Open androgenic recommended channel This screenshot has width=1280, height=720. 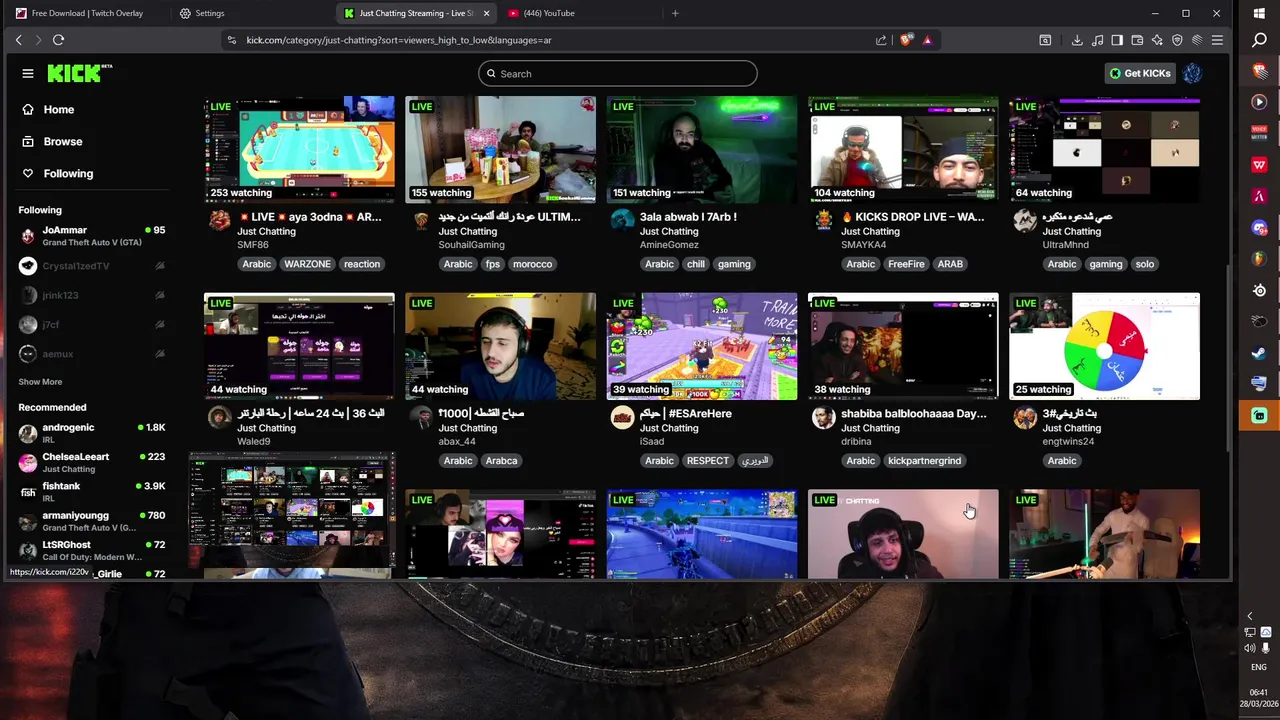tap(91, 433)
